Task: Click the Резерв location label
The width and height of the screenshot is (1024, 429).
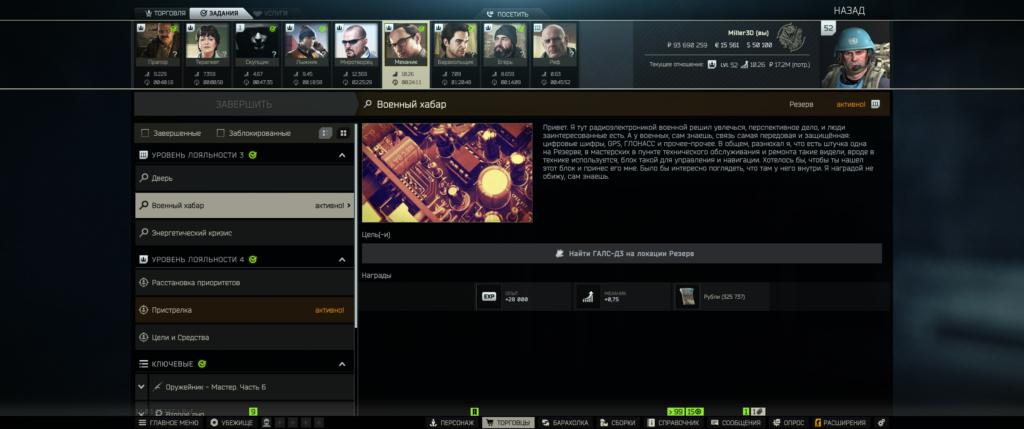Action: click(801, 104)
